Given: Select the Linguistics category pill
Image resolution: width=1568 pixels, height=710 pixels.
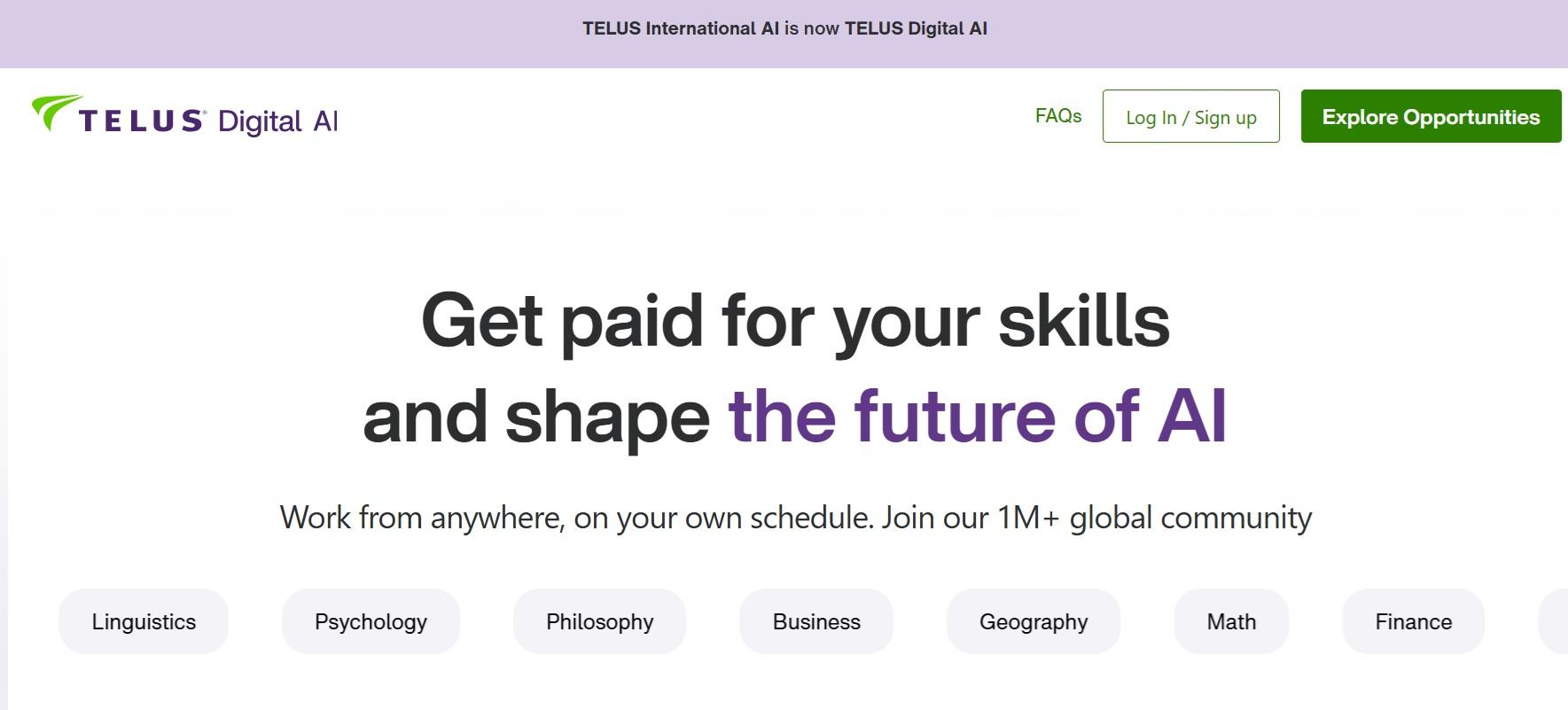Looking at the screenshot, I should tap(143, 621).
